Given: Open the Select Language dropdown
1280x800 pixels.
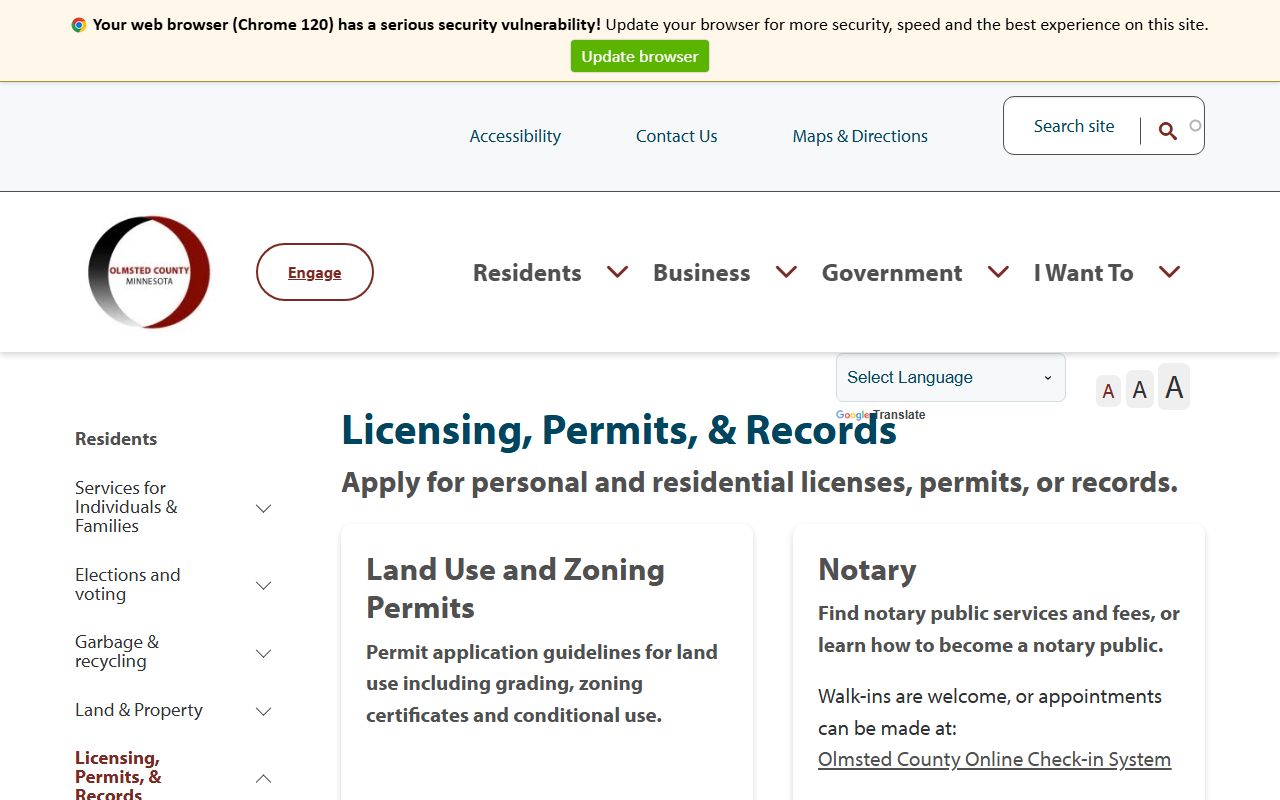Looking at the screenshot, I should (x=951, y=377).
